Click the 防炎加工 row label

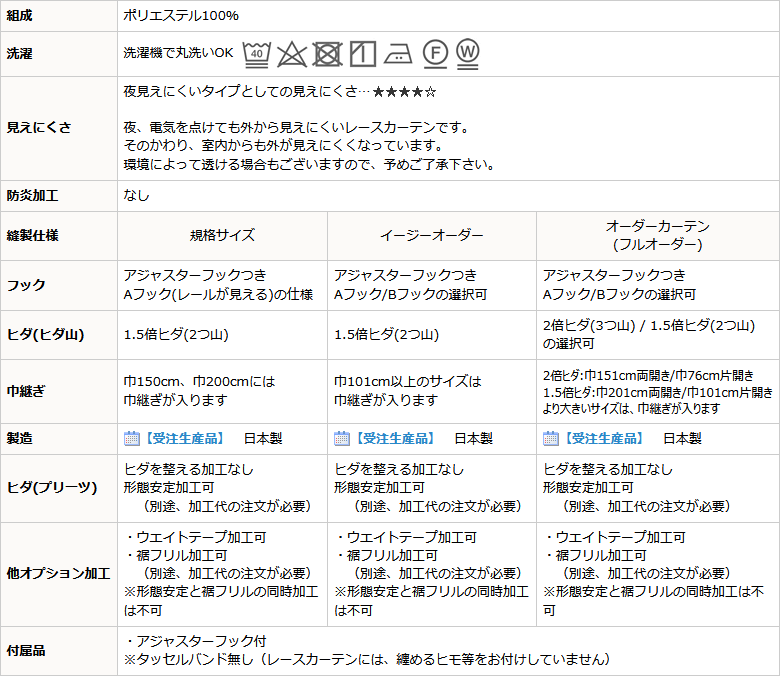(x=32, y=195)
